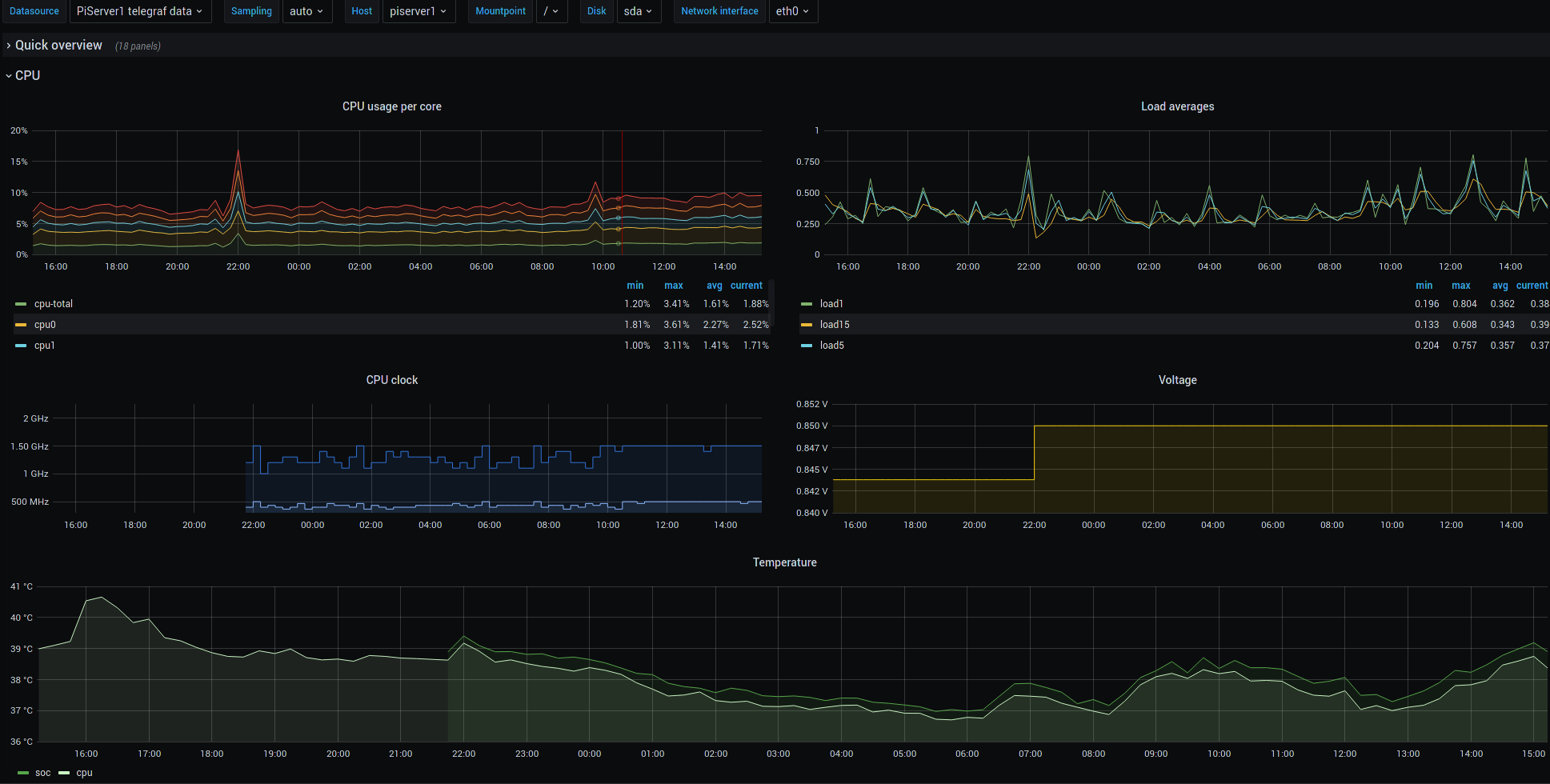This screenshot has height=784, width=1550.
Task: Sort Load averages legend by avg
Action: (x=1500, y=286)
